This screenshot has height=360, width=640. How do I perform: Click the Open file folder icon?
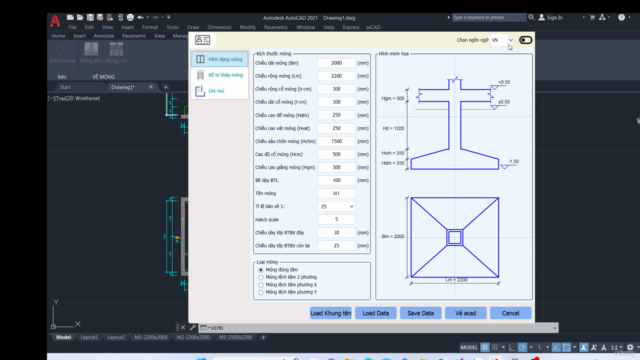(80, 18)
